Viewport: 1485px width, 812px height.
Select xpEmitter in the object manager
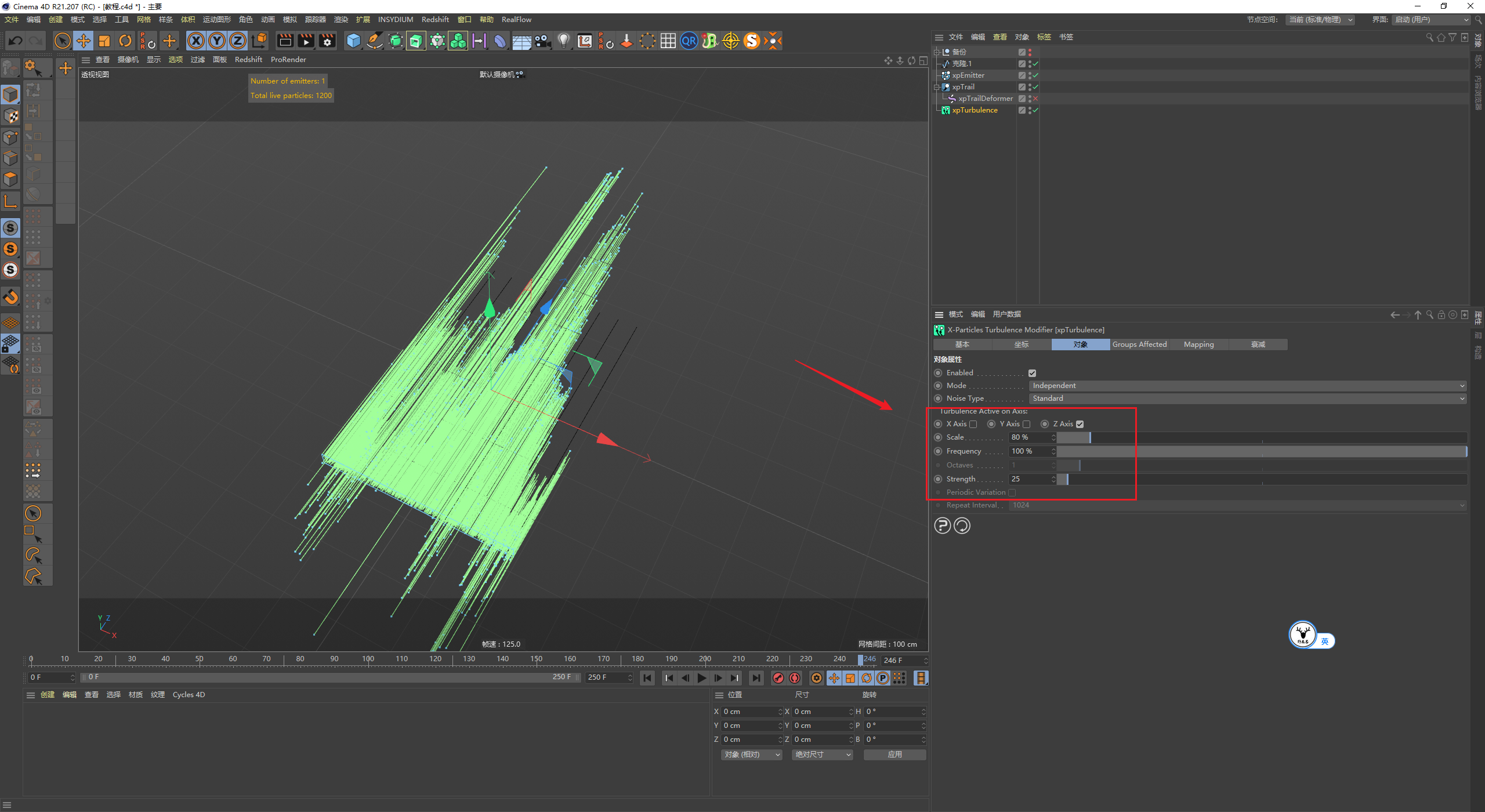coord(968,75)
